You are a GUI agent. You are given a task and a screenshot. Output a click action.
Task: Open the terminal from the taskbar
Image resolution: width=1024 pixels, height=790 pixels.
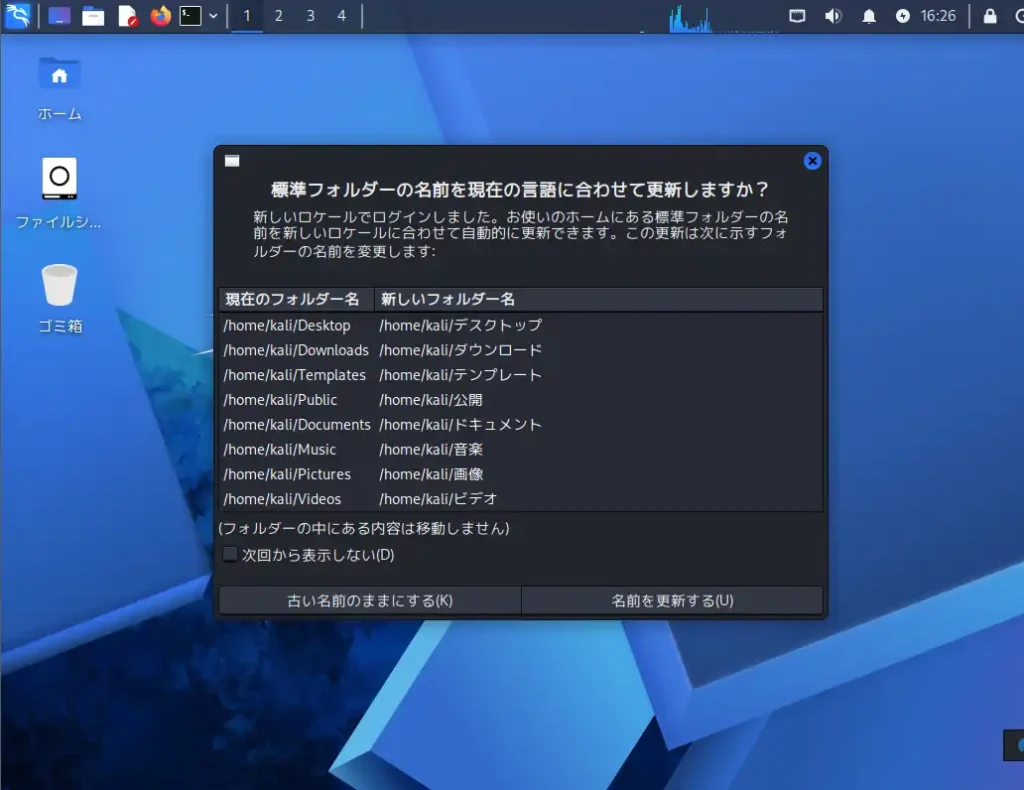(x=190, y=16)
